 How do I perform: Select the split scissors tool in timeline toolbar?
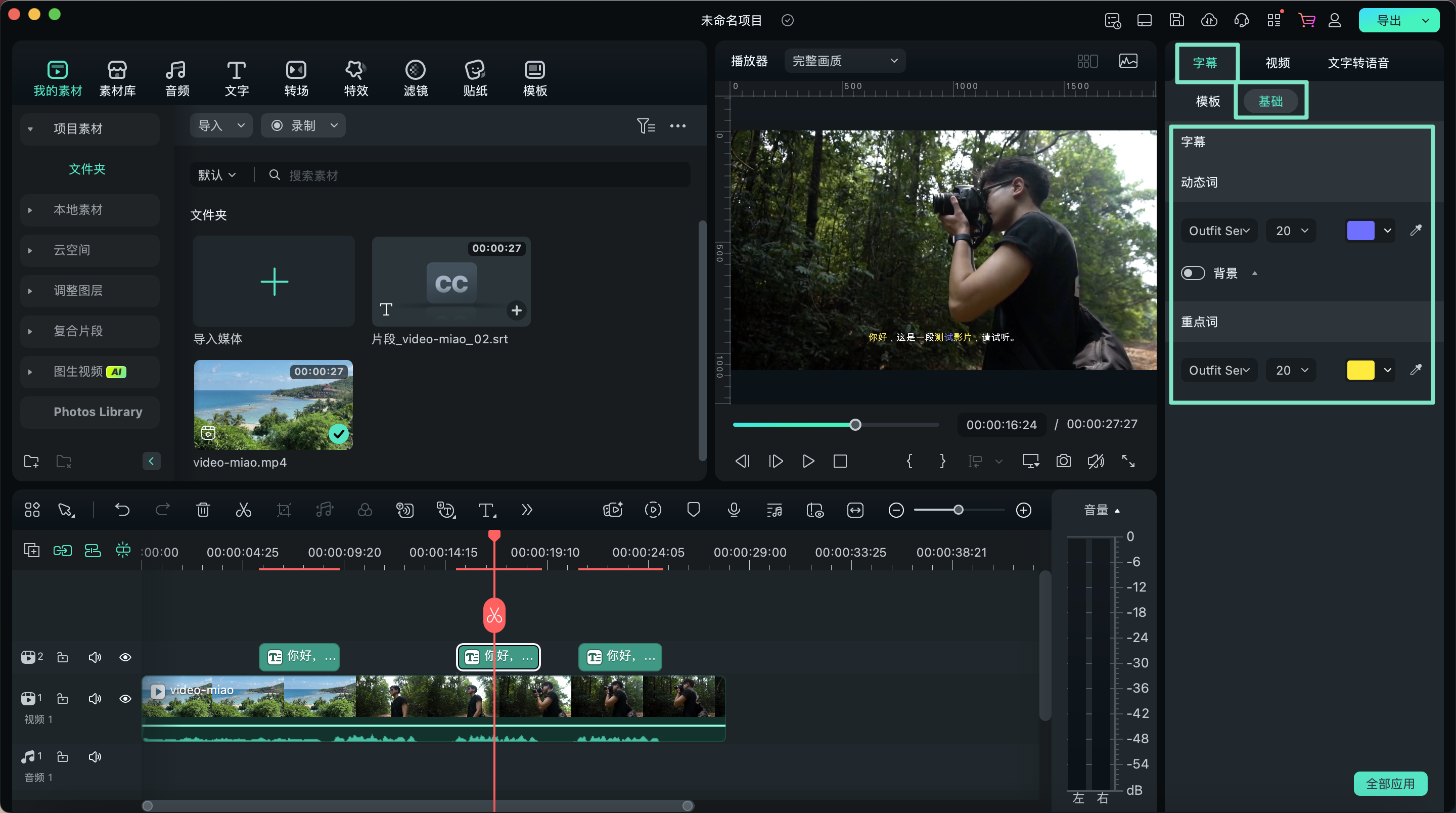[x=244, y=510]
